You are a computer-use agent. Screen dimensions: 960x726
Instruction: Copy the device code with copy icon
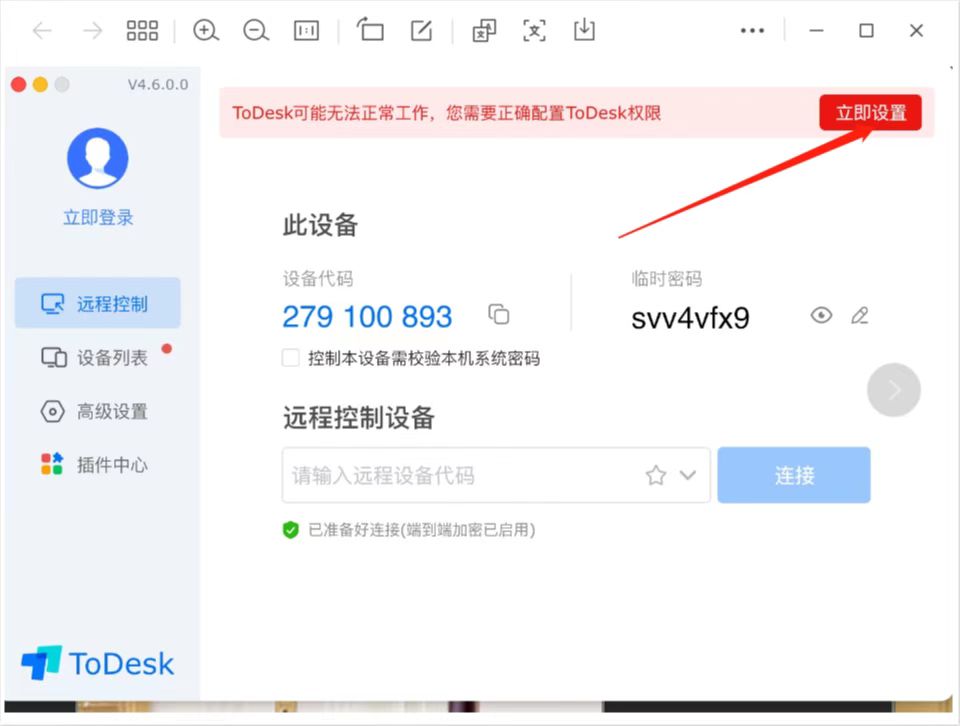[498, 315]
